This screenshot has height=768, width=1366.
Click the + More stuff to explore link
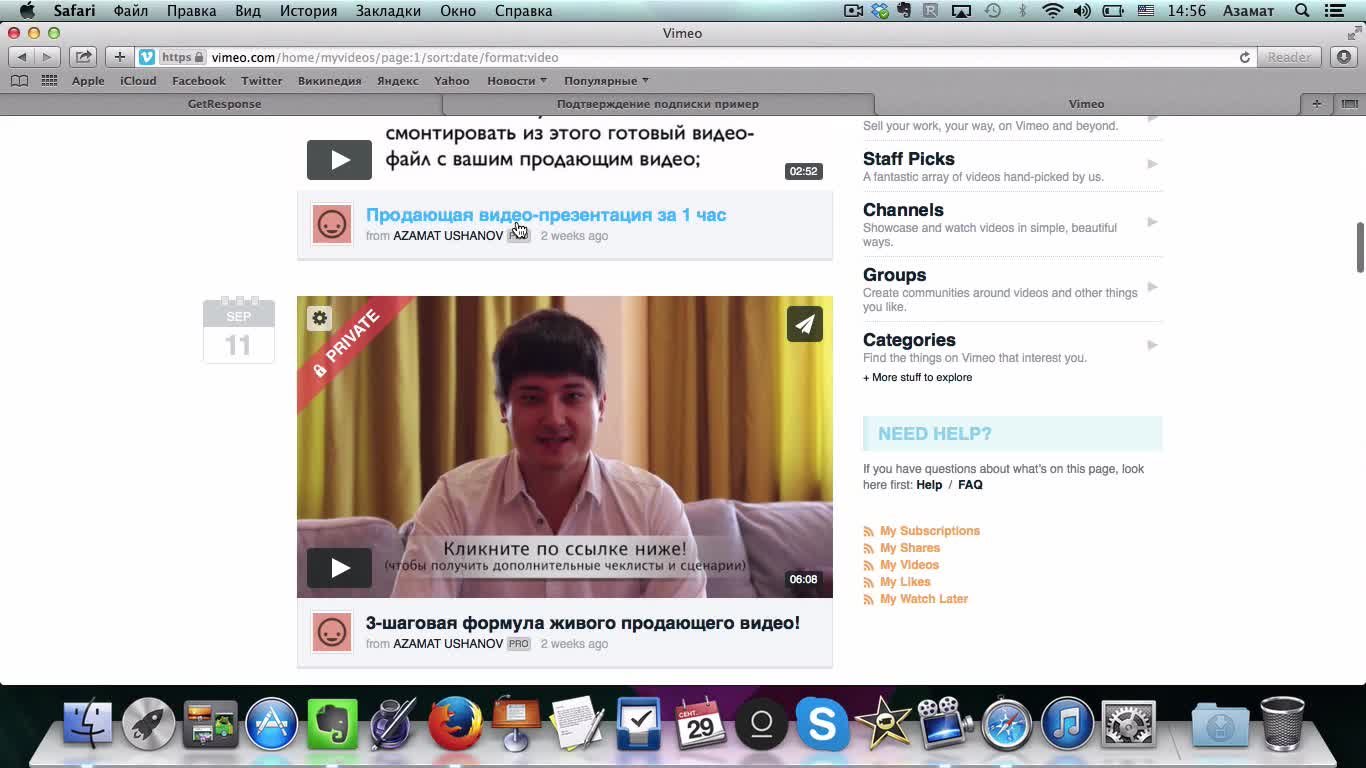point(917,378)
